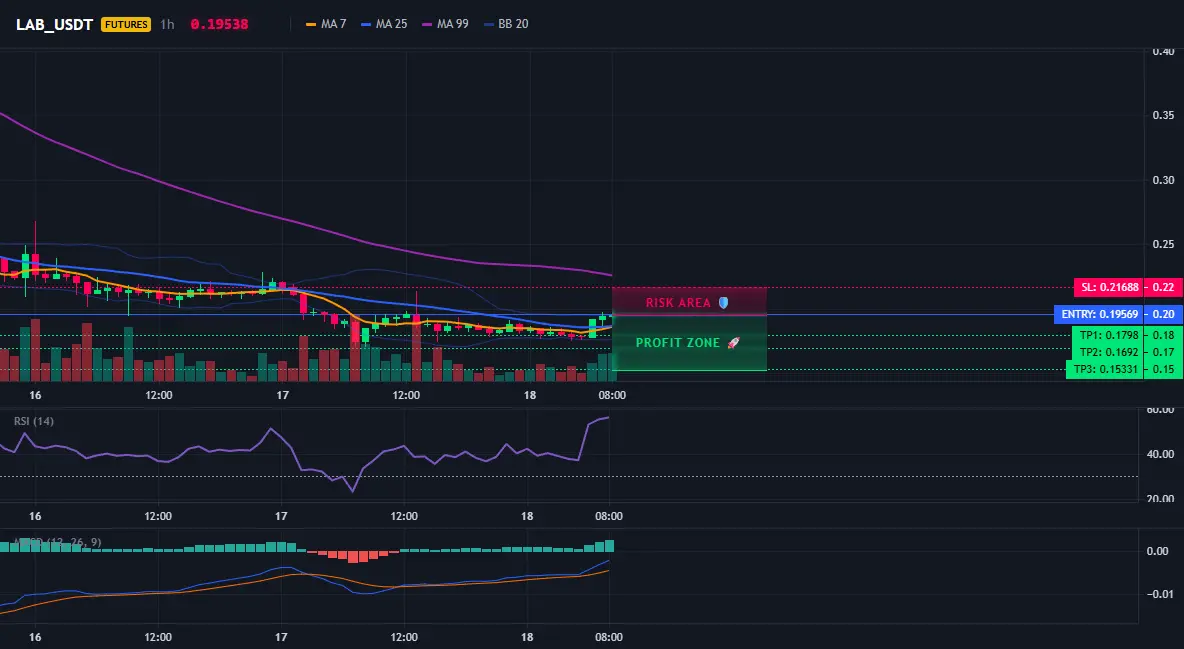Screen dimensions: 1184x649
Task: Click the TP3: 0.15331 label
Action: click(x=1104, y=369)
